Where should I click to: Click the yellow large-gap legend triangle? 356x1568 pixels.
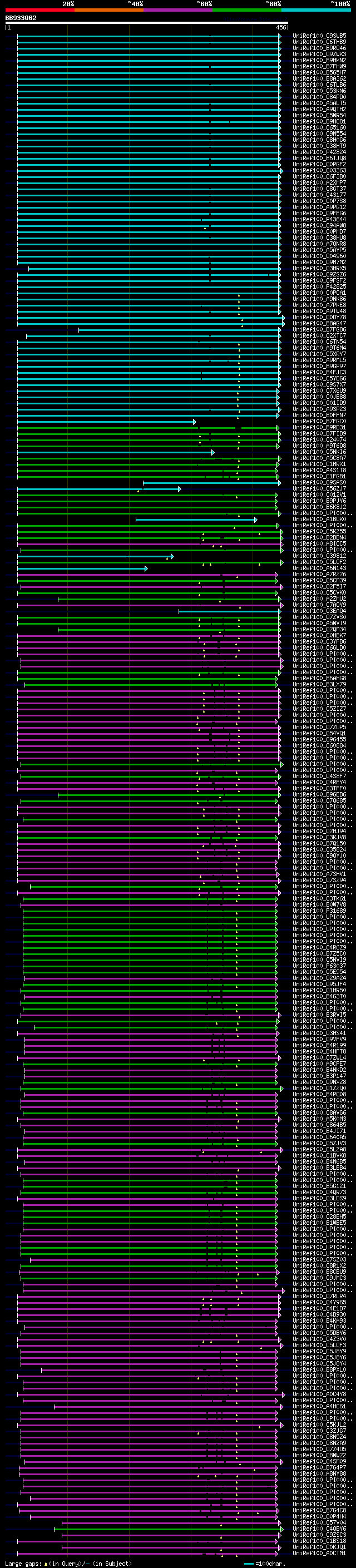tap(46, 1563)
